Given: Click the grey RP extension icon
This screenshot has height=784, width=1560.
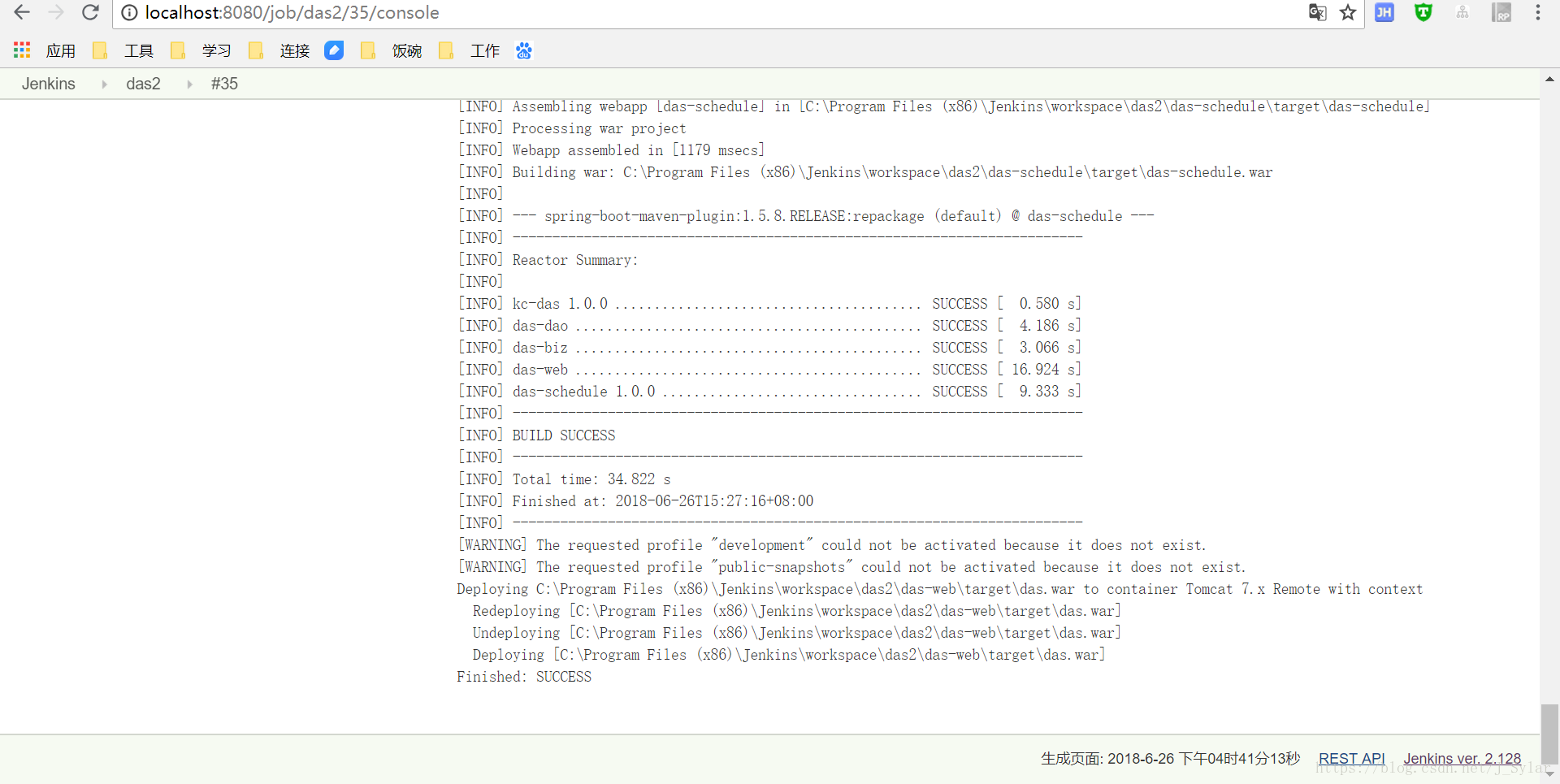Looking at the screenshot, I should click(1501, 12).
